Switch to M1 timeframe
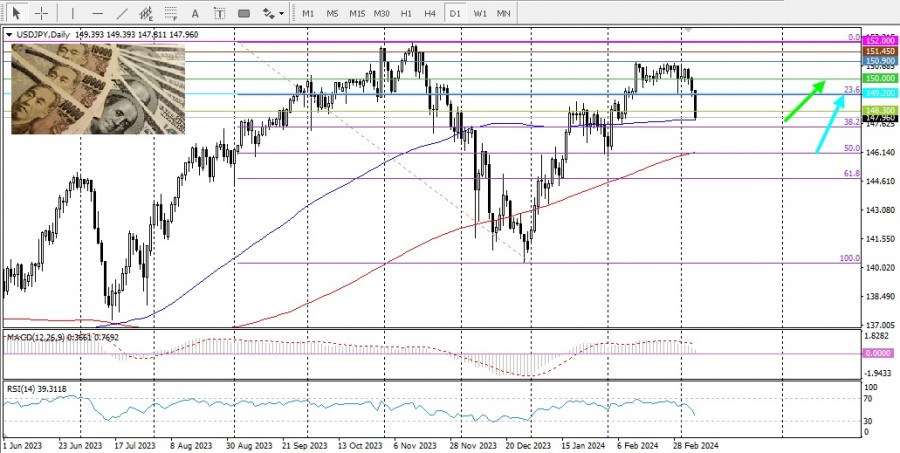This screenshot has width=900, height=453. (308, 13)
